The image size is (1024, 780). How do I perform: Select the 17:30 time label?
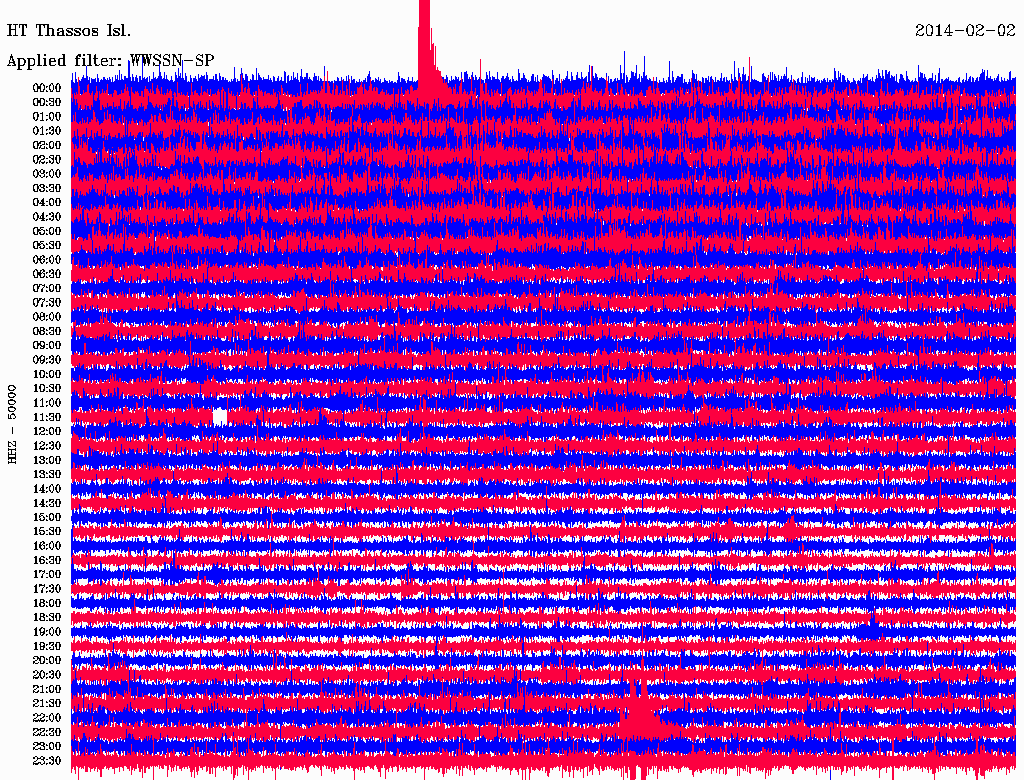pyautogui.click(x=46, y=589)
